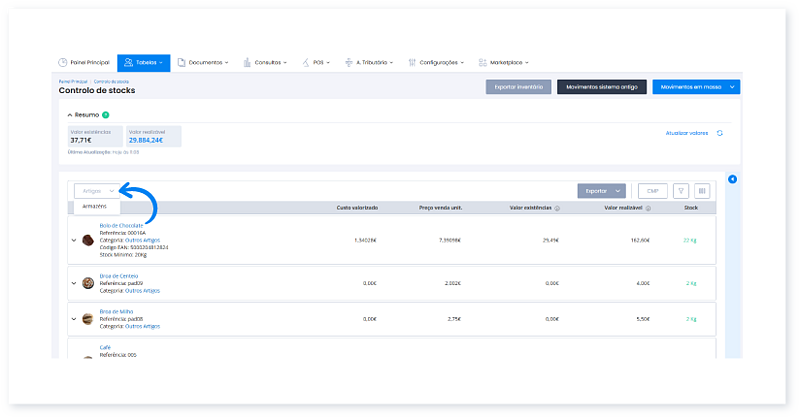Click the green info badge next to Resumo
The image size is (800, 419).
tap(105, 115)
